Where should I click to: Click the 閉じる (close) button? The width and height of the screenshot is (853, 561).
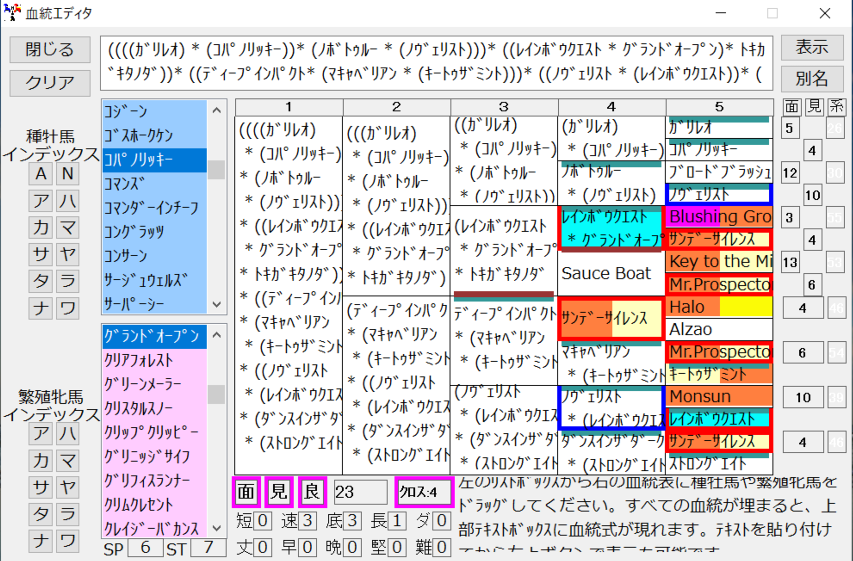(x=50, y=50)
